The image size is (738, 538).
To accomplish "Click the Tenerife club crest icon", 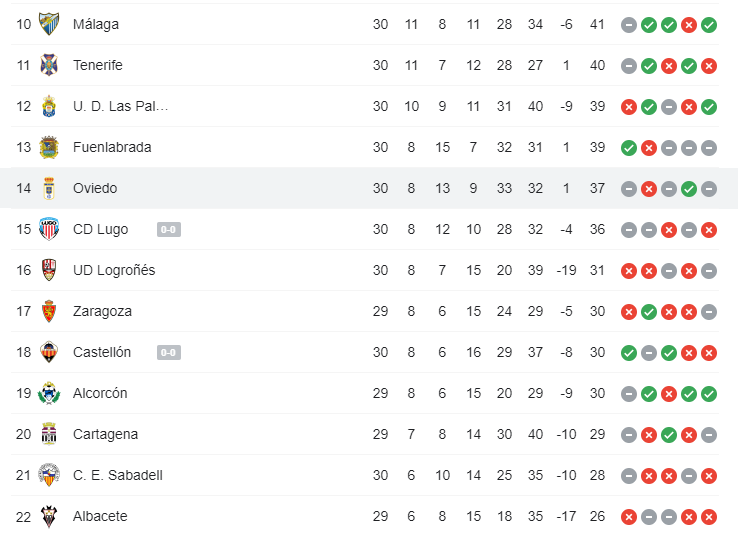I will [x=49, y=65].
